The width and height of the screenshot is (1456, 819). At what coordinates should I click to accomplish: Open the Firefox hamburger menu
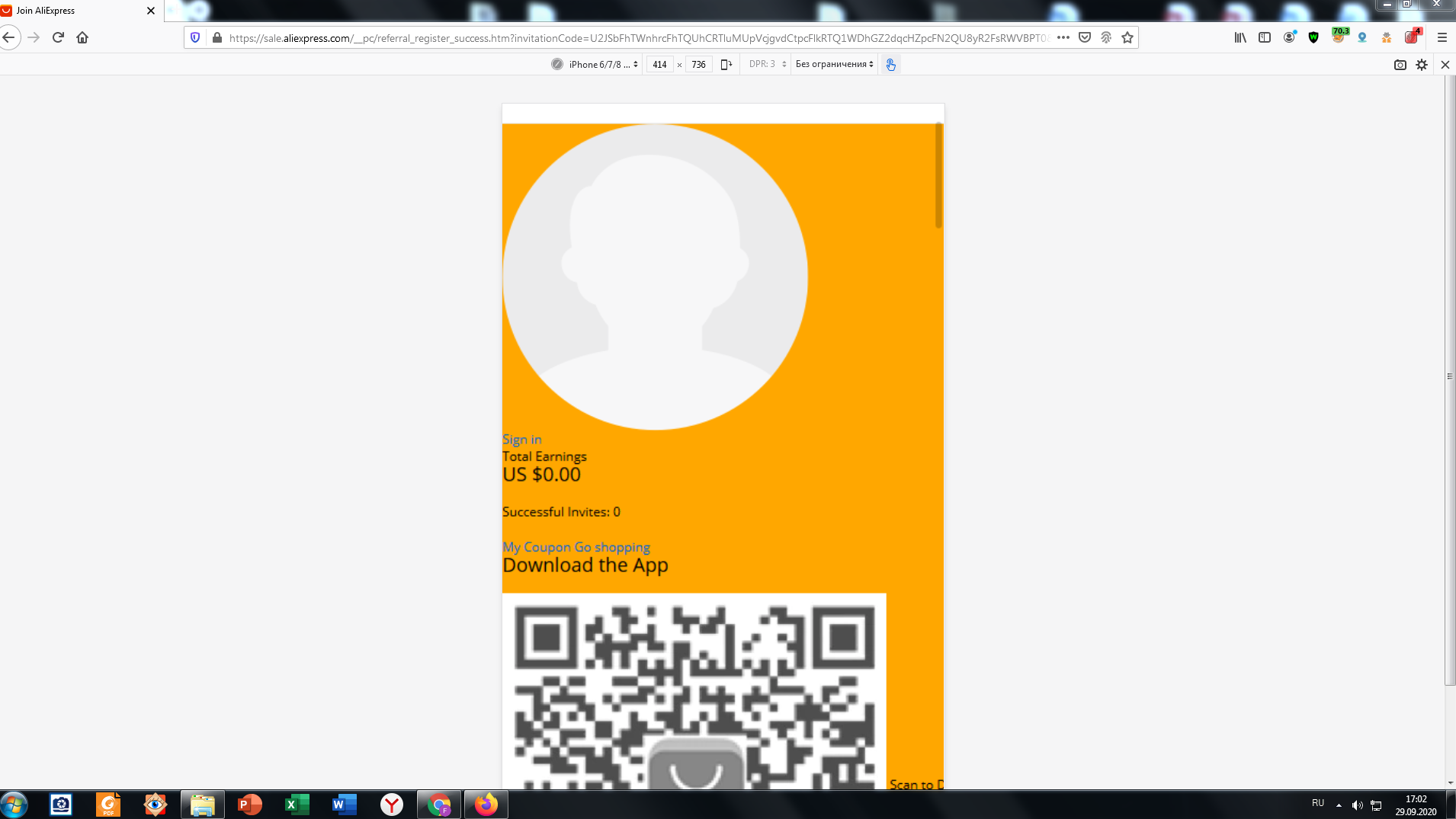(1442, 37)
